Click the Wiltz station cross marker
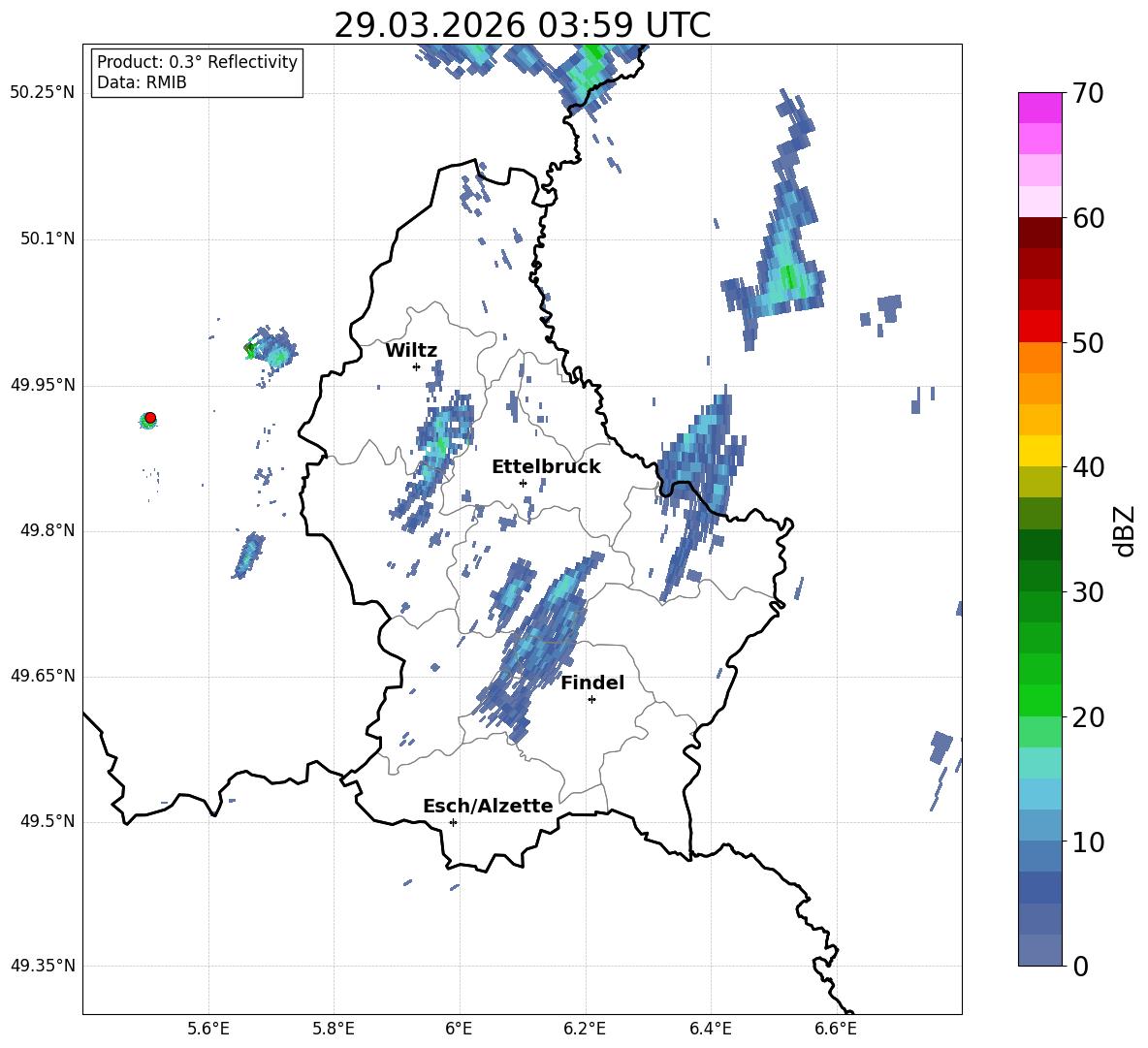The width and height of the screenshot is (1148, 1048). (417, 366)
